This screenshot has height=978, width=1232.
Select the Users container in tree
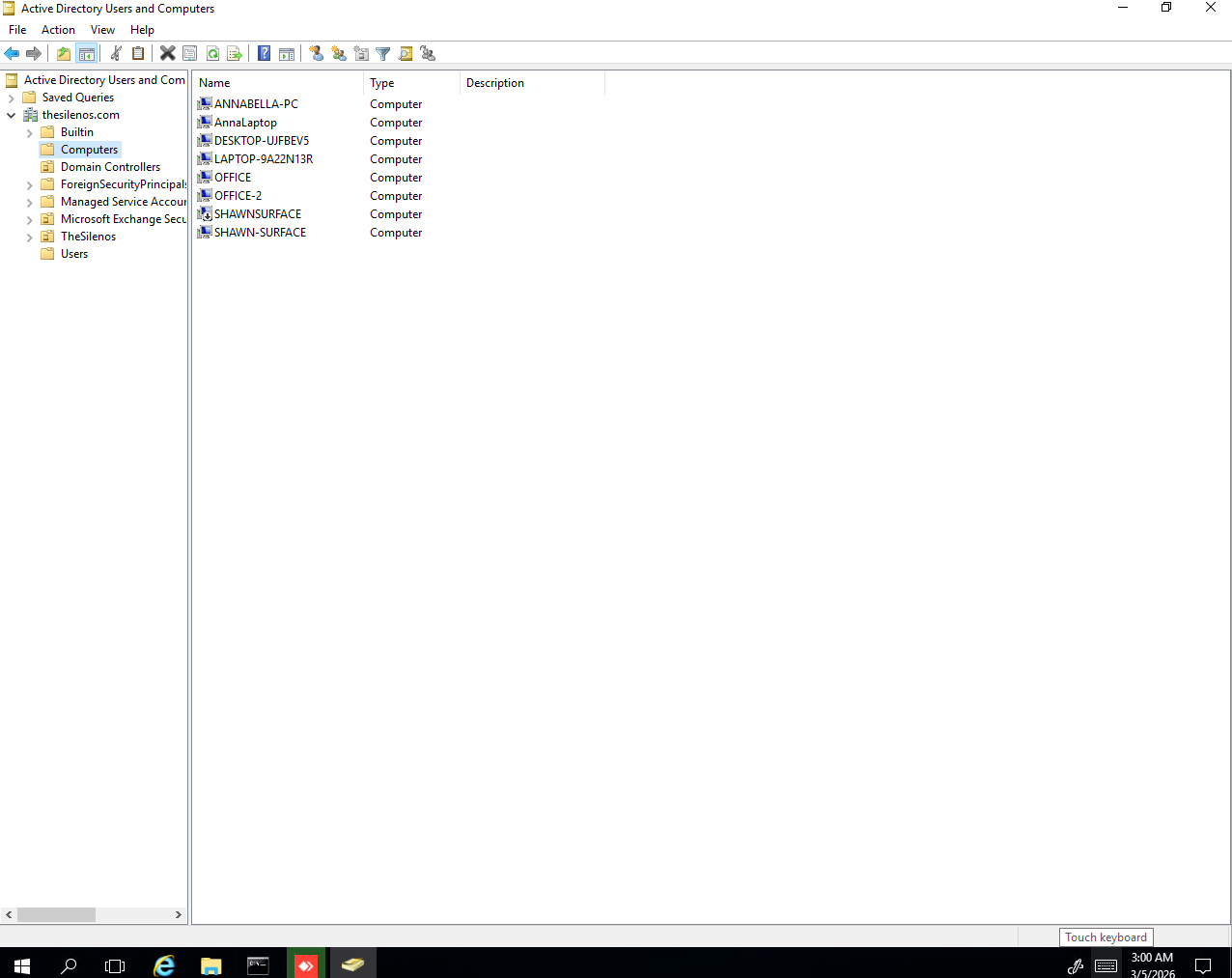(74, 254)
